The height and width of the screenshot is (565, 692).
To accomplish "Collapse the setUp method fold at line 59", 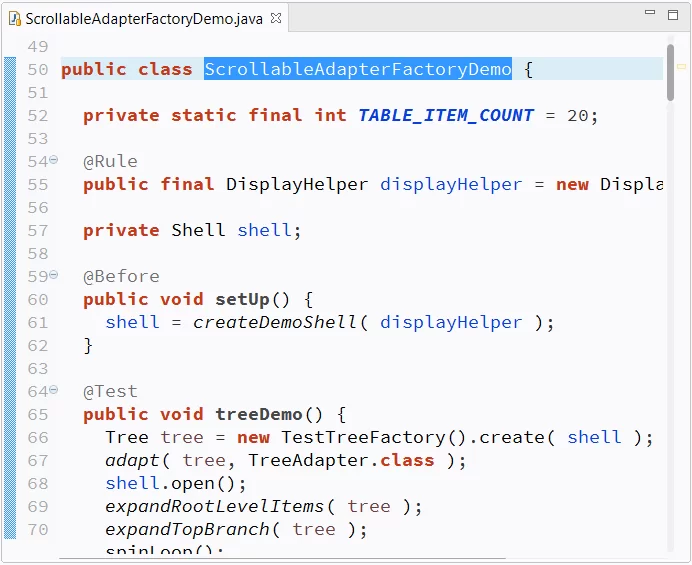I will pos(54,275).
